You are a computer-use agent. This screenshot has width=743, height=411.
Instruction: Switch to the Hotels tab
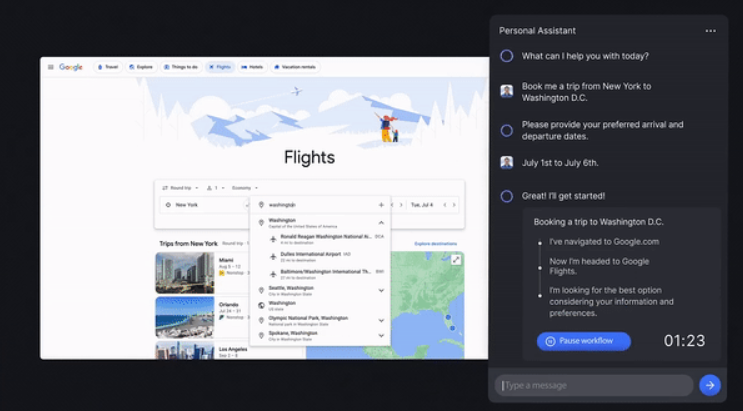pyautogui.click(x=254, y=67)
